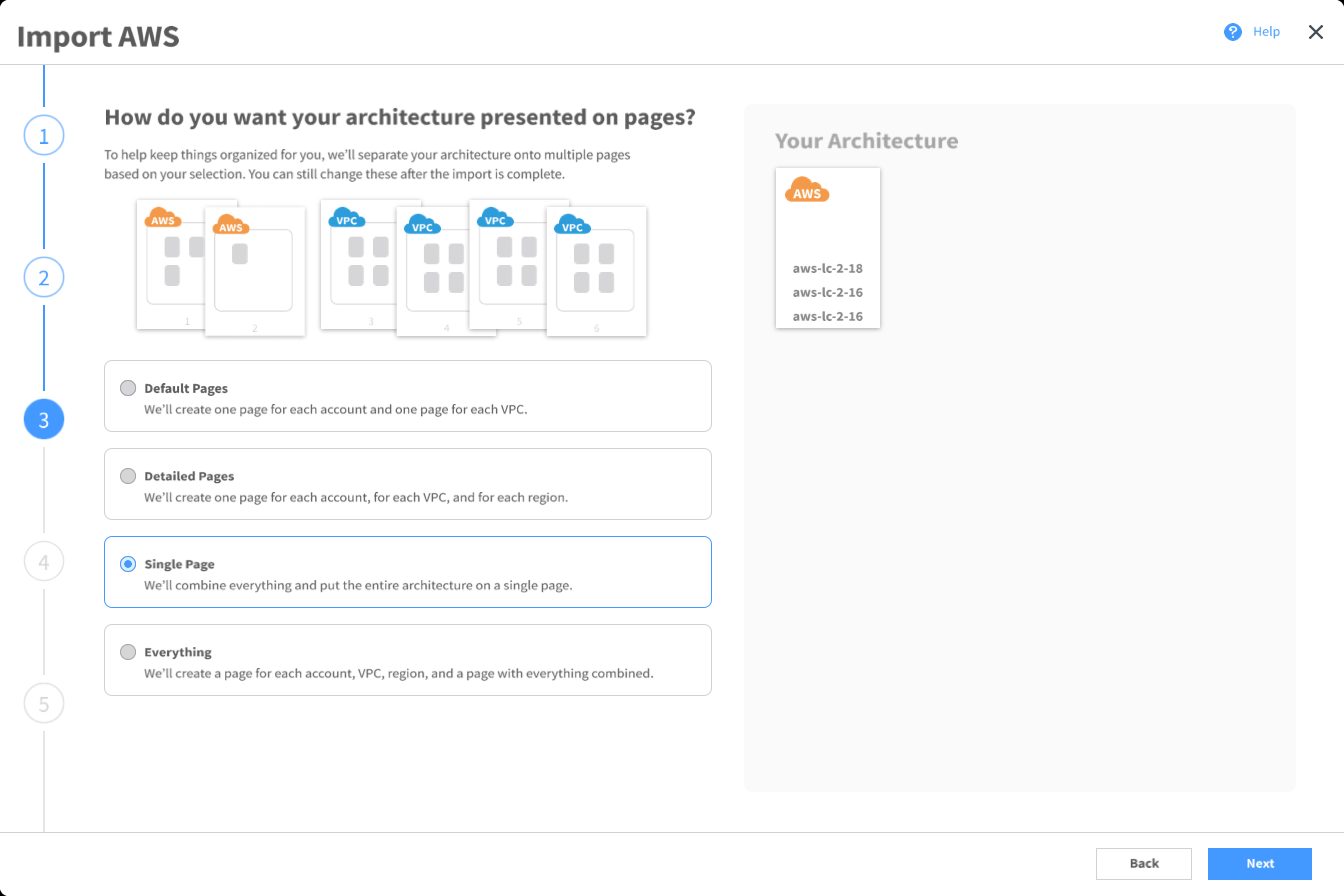Click the Next button
The image size is (1344, 896).
[x=1259, y=863]
